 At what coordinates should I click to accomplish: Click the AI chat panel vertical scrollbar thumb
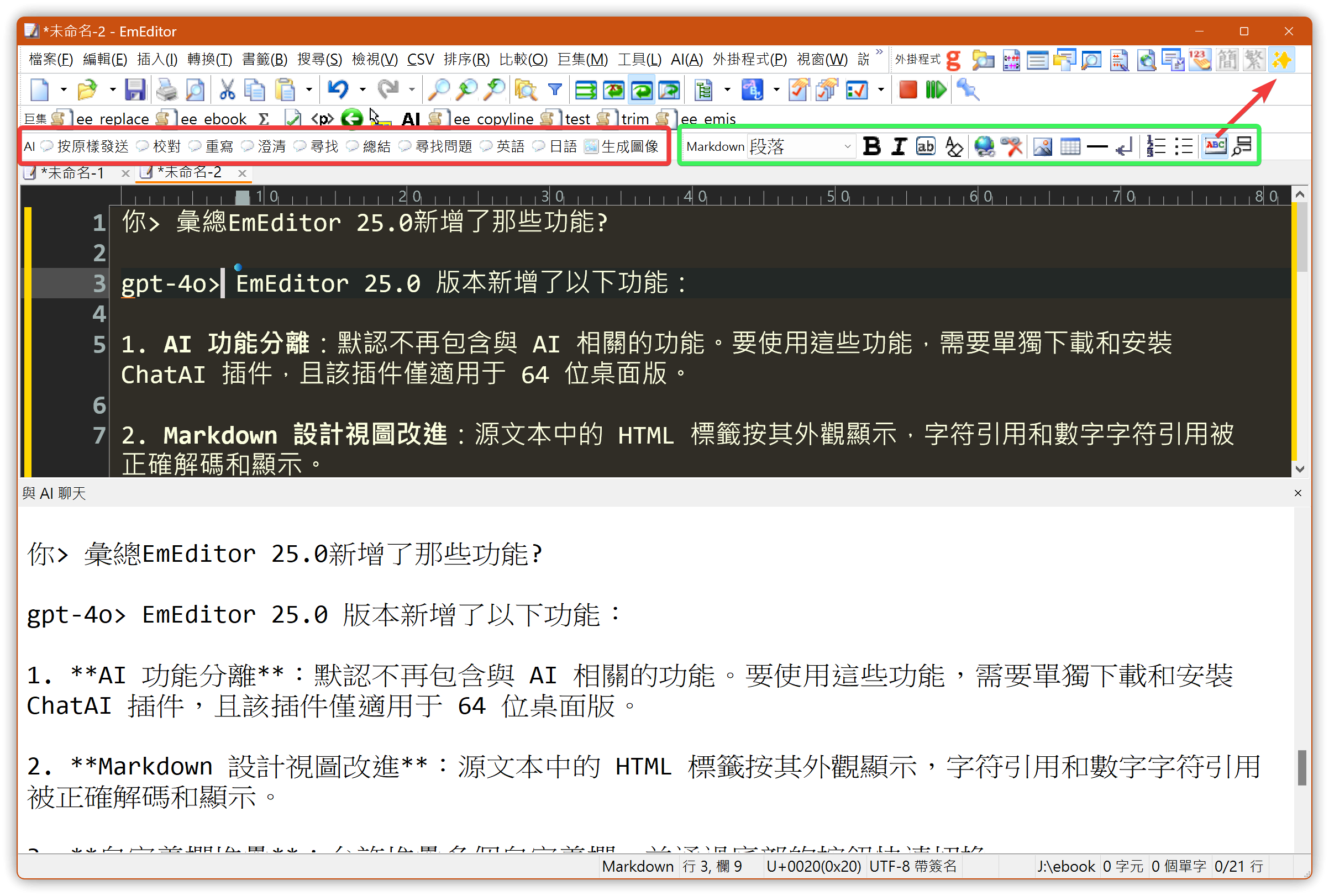pyautogui.click(x=1301, y=767)
